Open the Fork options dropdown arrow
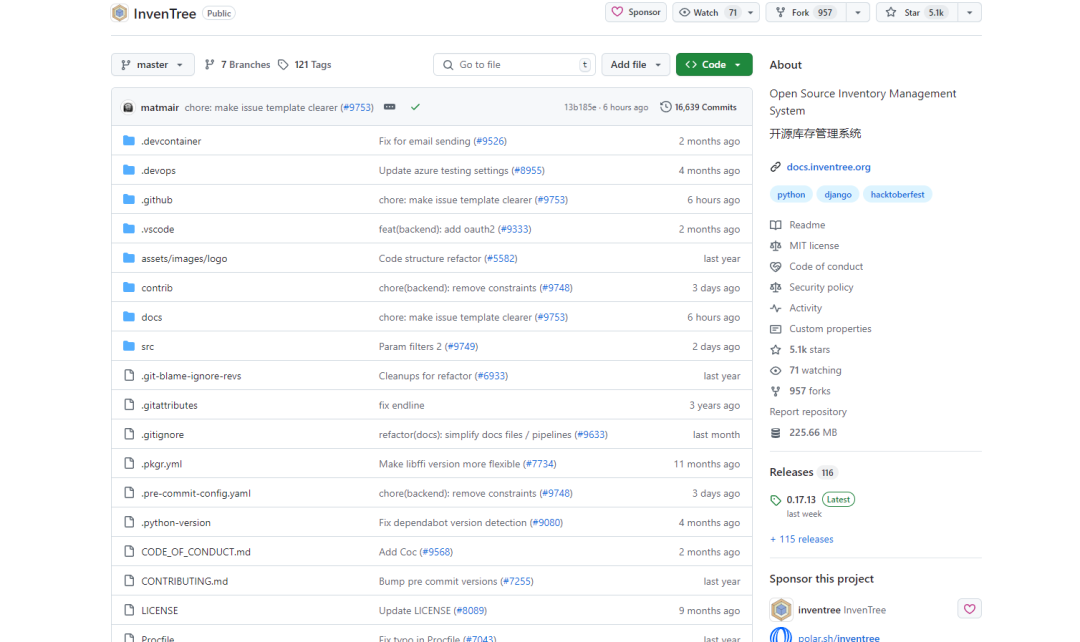This screenshot has width=1080, height=642. point(858,12)
